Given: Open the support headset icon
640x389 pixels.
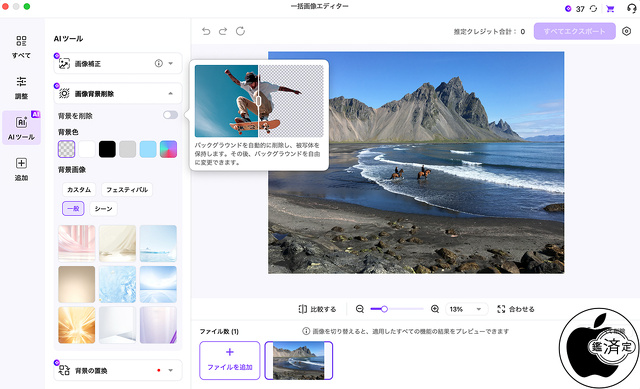Looking at the screenshot, I should point(631,9).
